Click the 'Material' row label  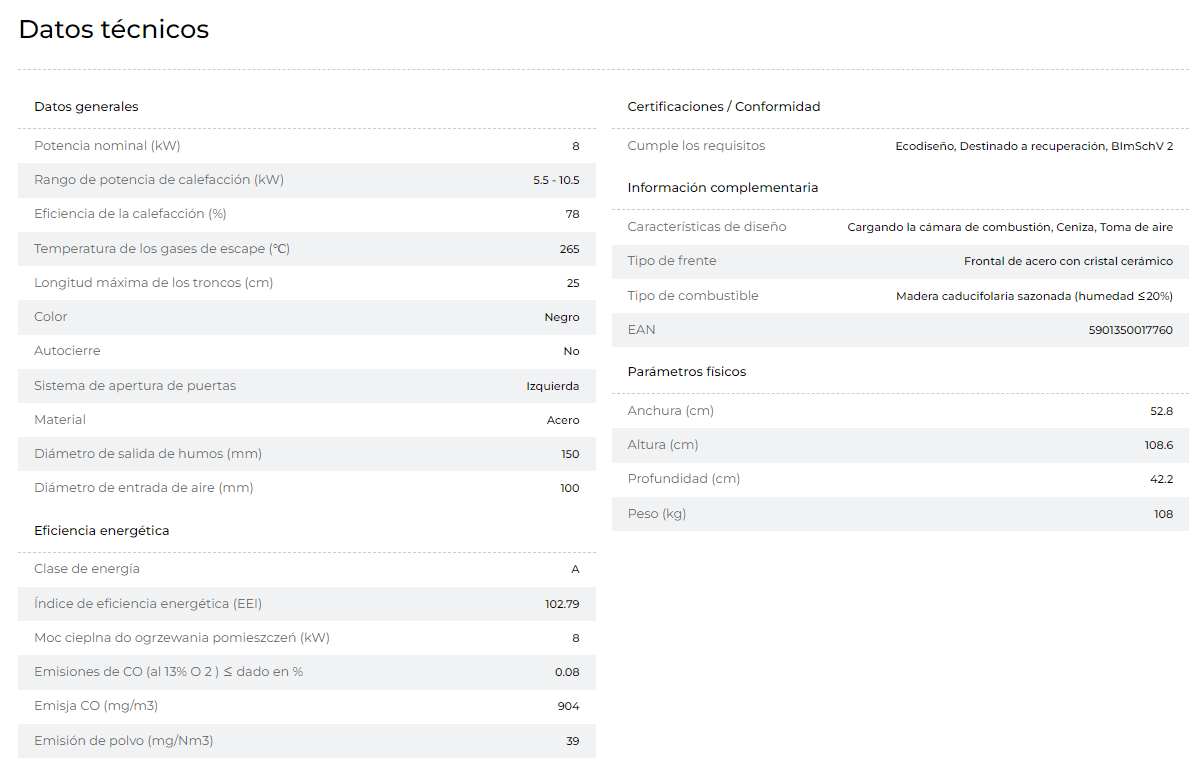[60, 420]
